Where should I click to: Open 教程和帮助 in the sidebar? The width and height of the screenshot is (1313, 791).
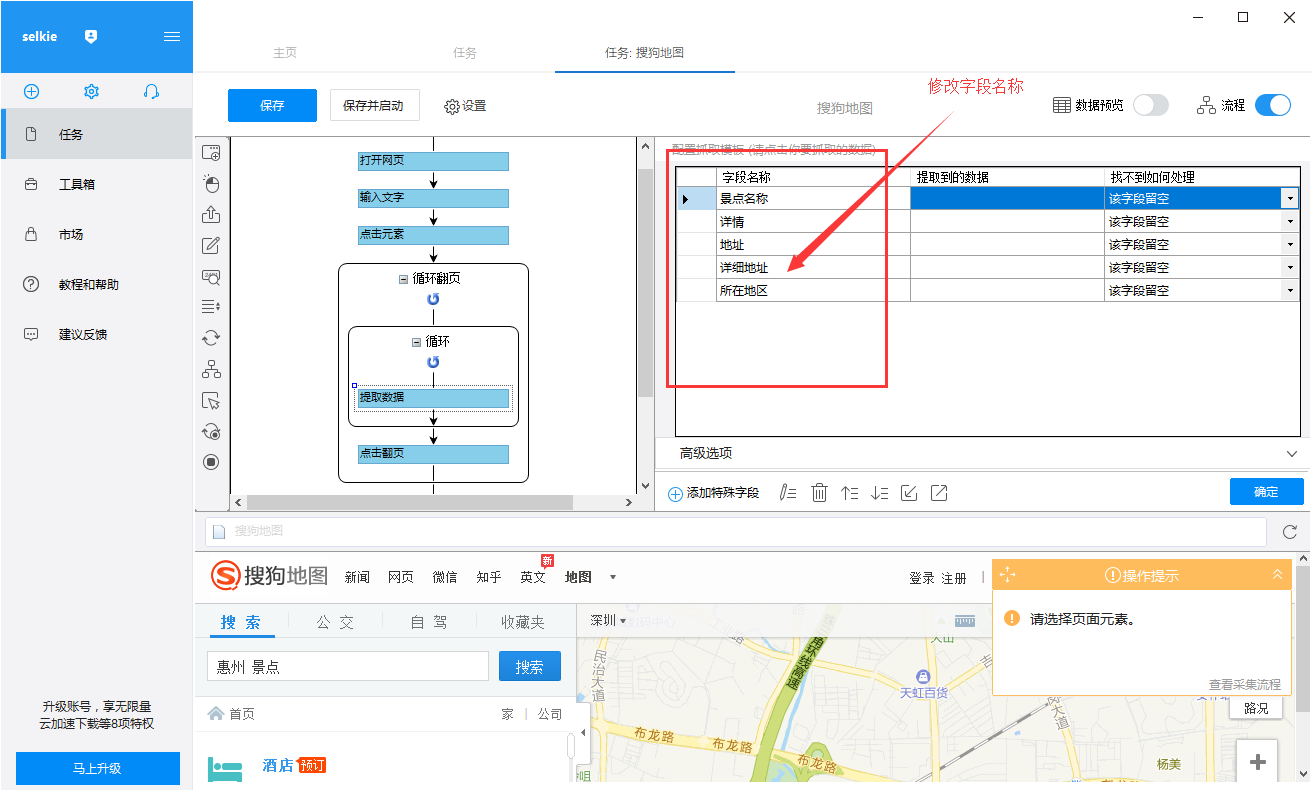coord(96,284)
